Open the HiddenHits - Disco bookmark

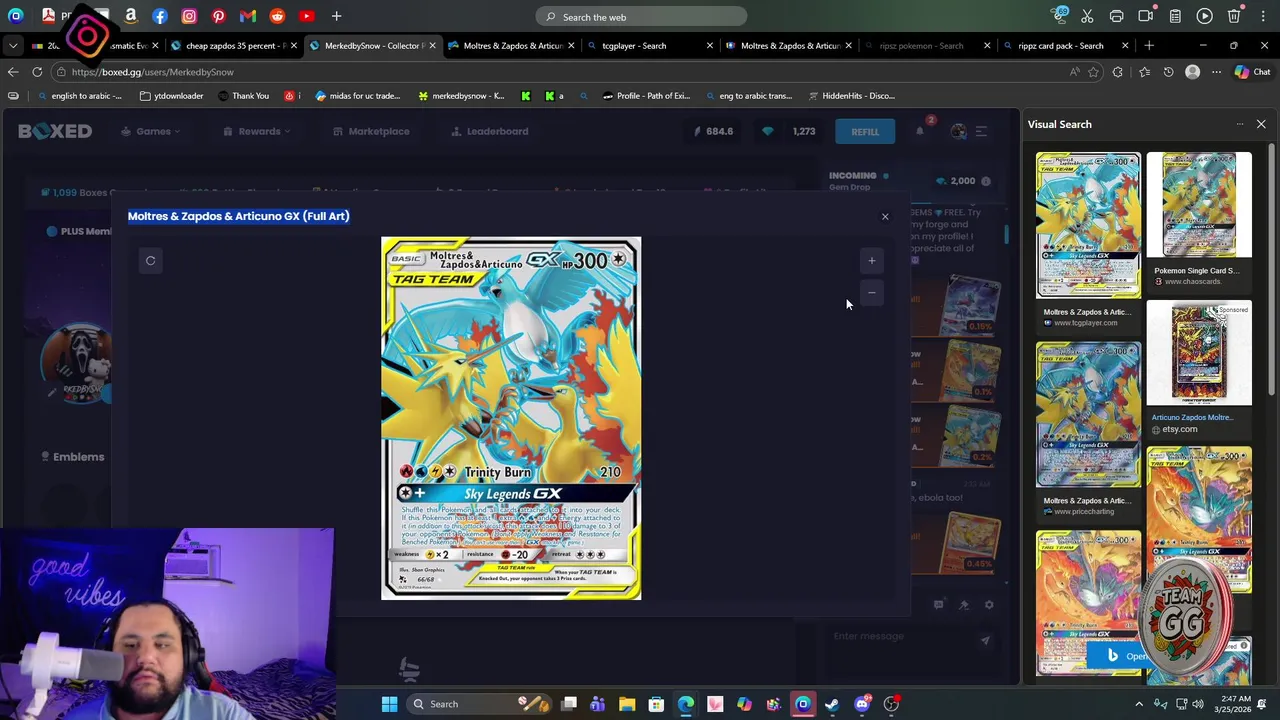[850, 96]
